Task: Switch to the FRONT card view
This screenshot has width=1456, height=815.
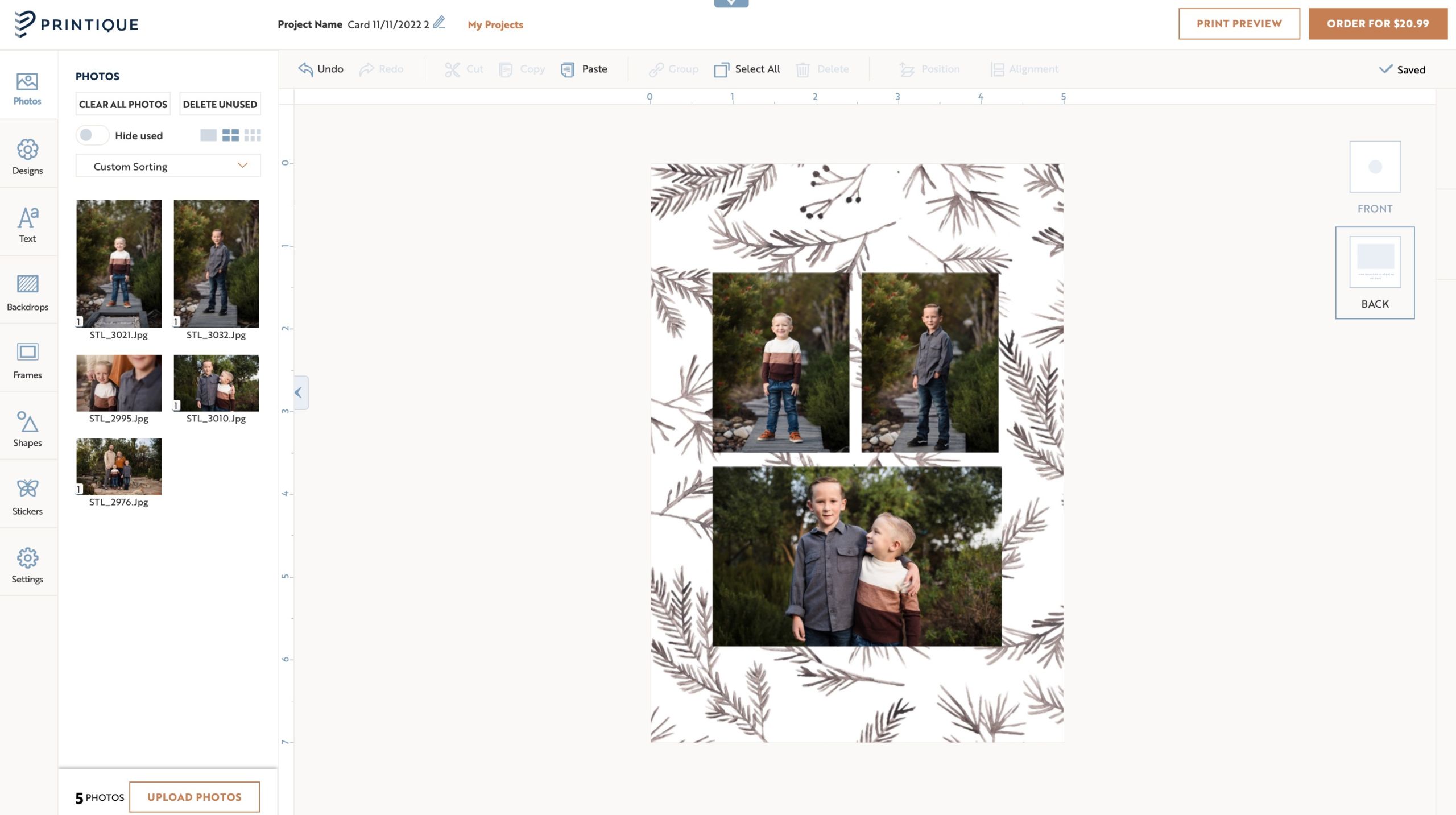Action: [1375, 167]
